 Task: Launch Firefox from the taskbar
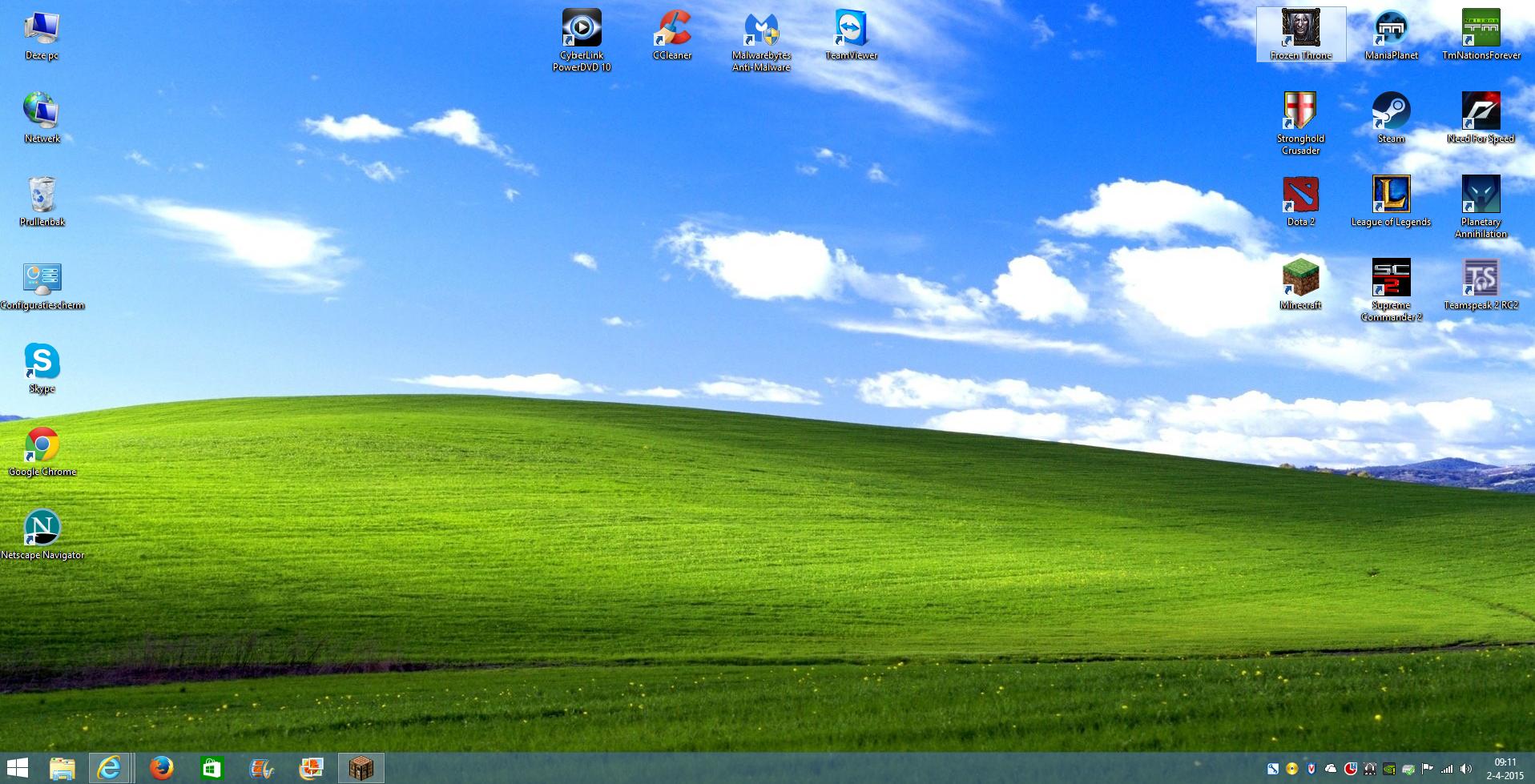(162, 769)
